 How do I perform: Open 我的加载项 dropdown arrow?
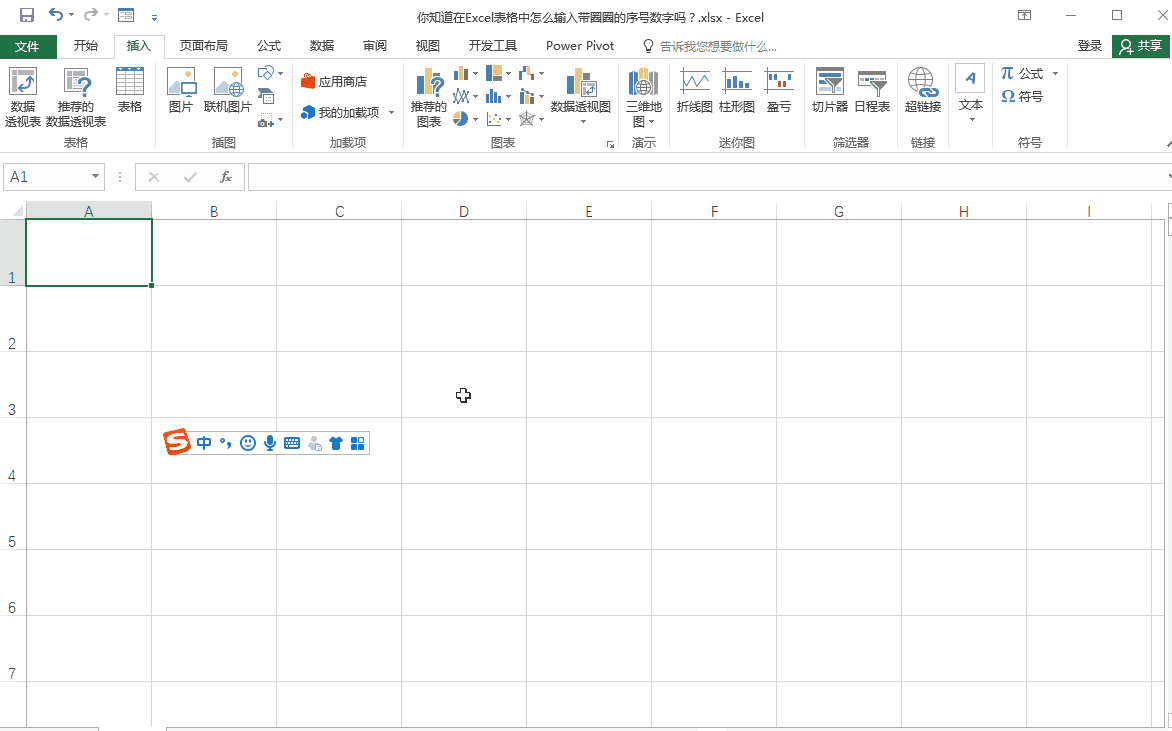pyautogui.click(x=391, y=113)
